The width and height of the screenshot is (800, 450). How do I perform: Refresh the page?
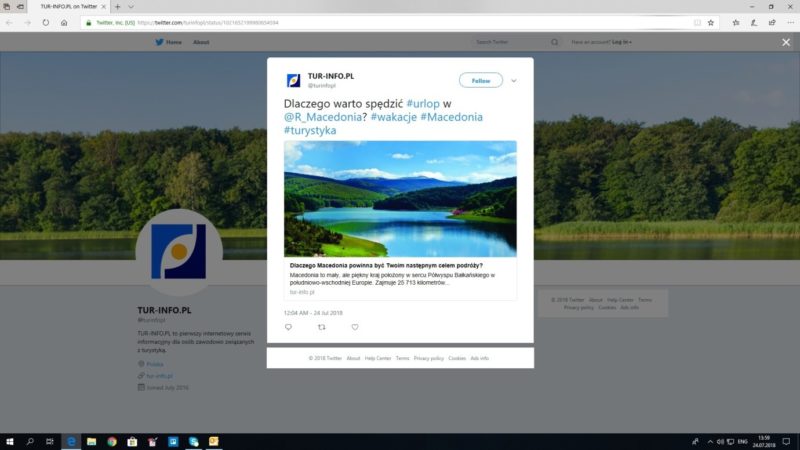45,22
